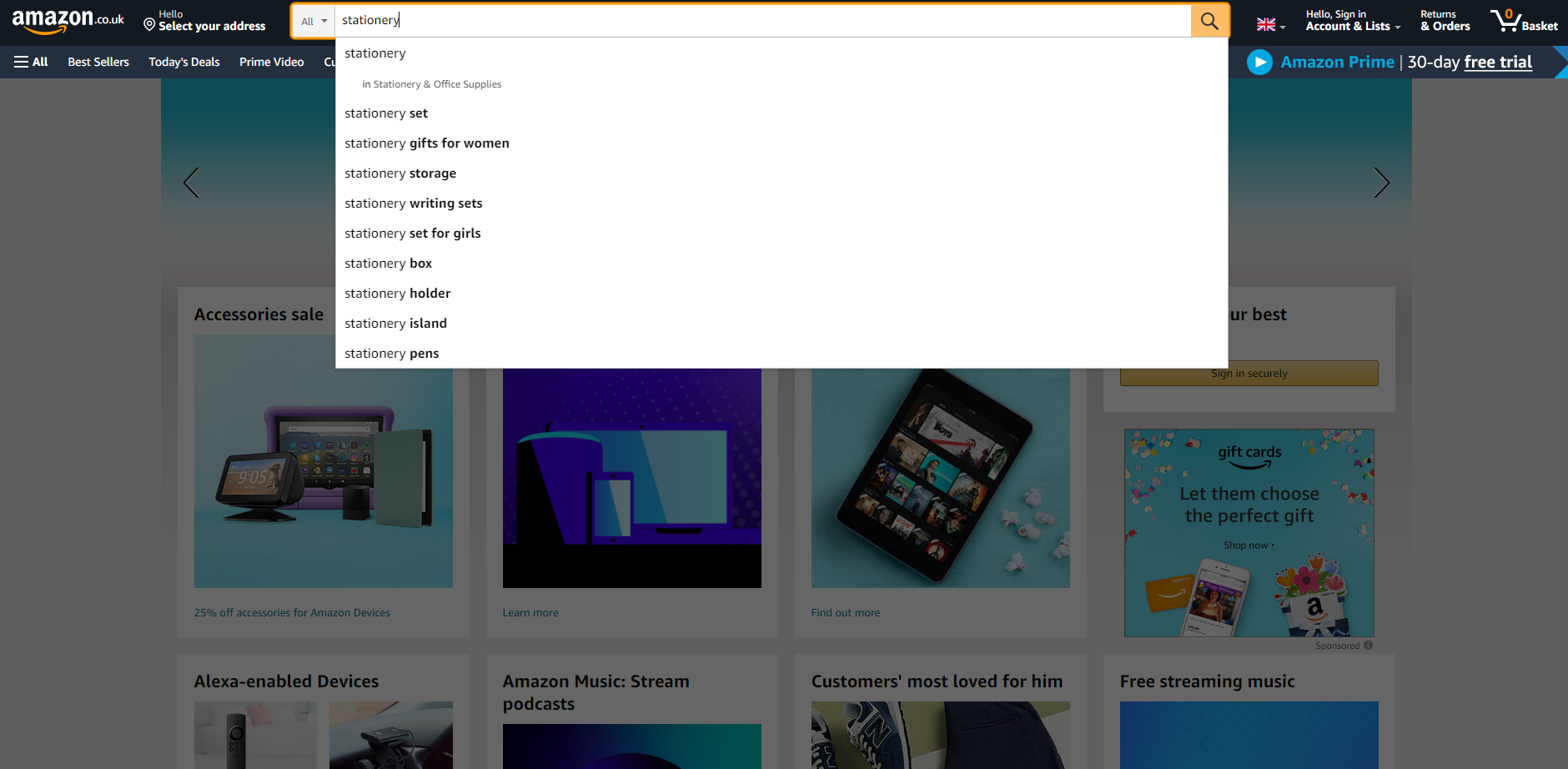Screen dimensions: 1568x769
Task: Open 25% off accessories for Amazon Devices link
Action: tap(292, 613)
